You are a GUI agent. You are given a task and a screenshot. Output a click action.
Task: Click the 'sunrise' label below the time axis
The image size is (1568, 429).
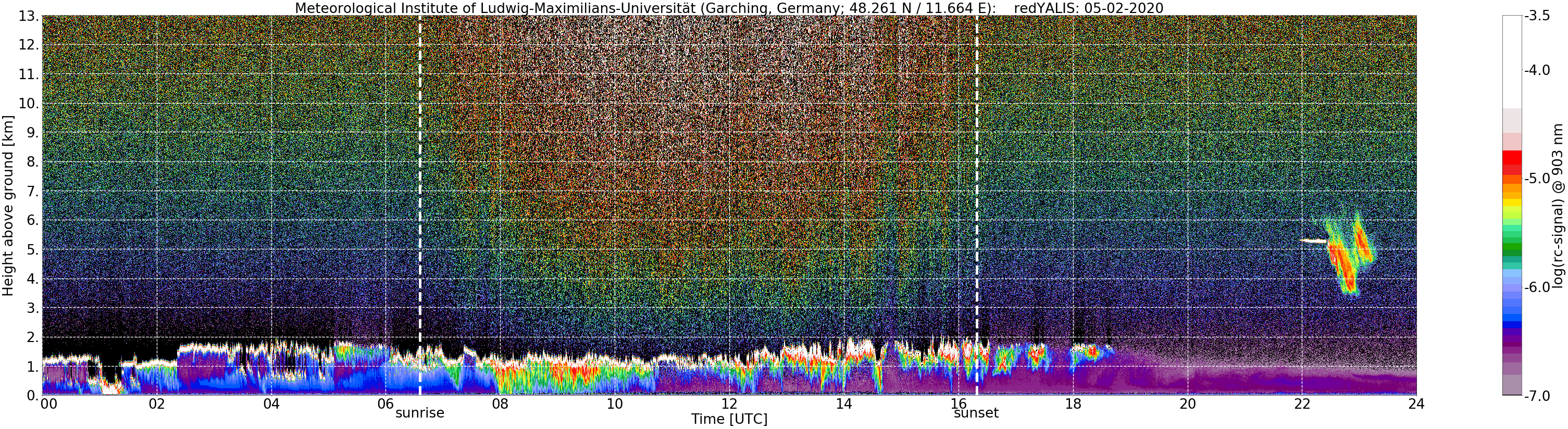[x=420, y=413]
